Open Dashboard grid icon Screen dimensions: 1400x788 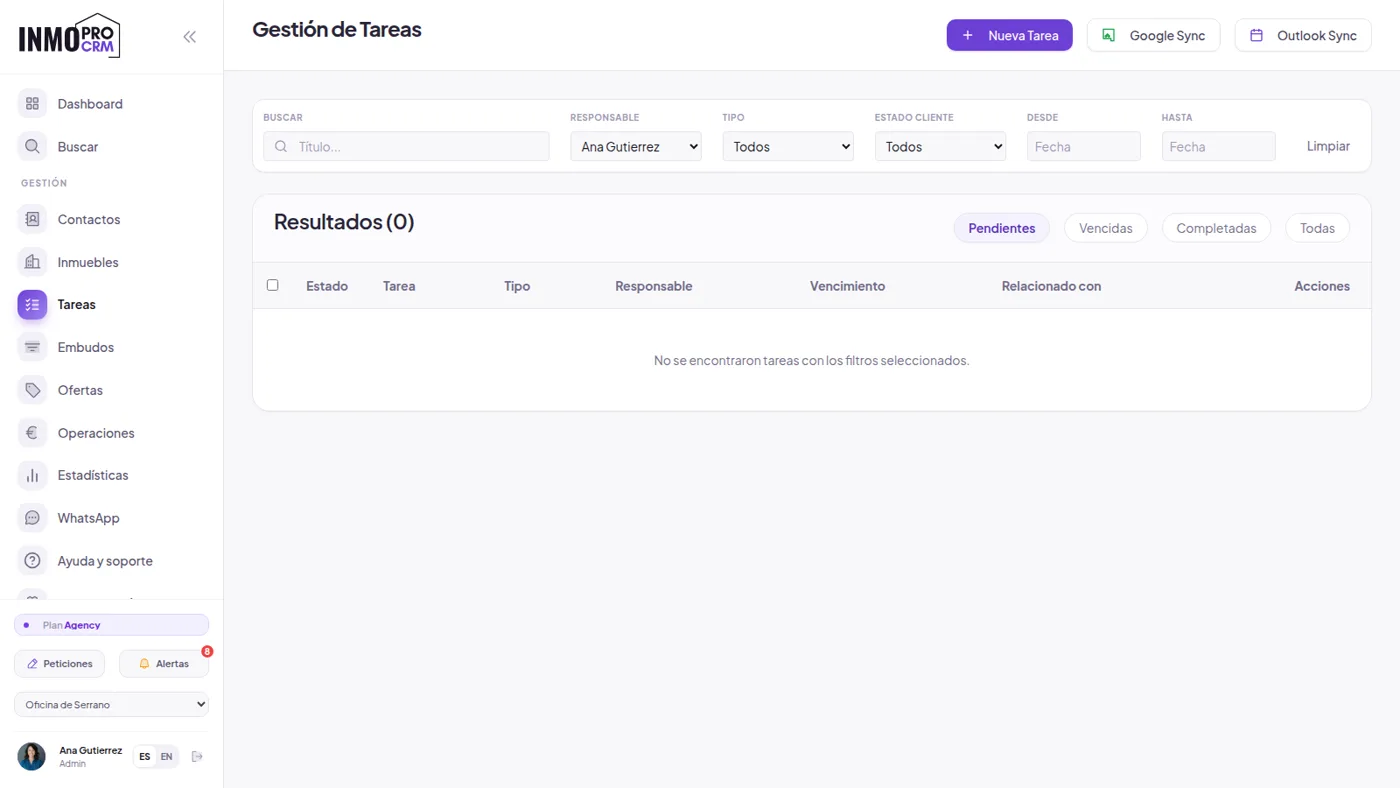coord(32,104)
